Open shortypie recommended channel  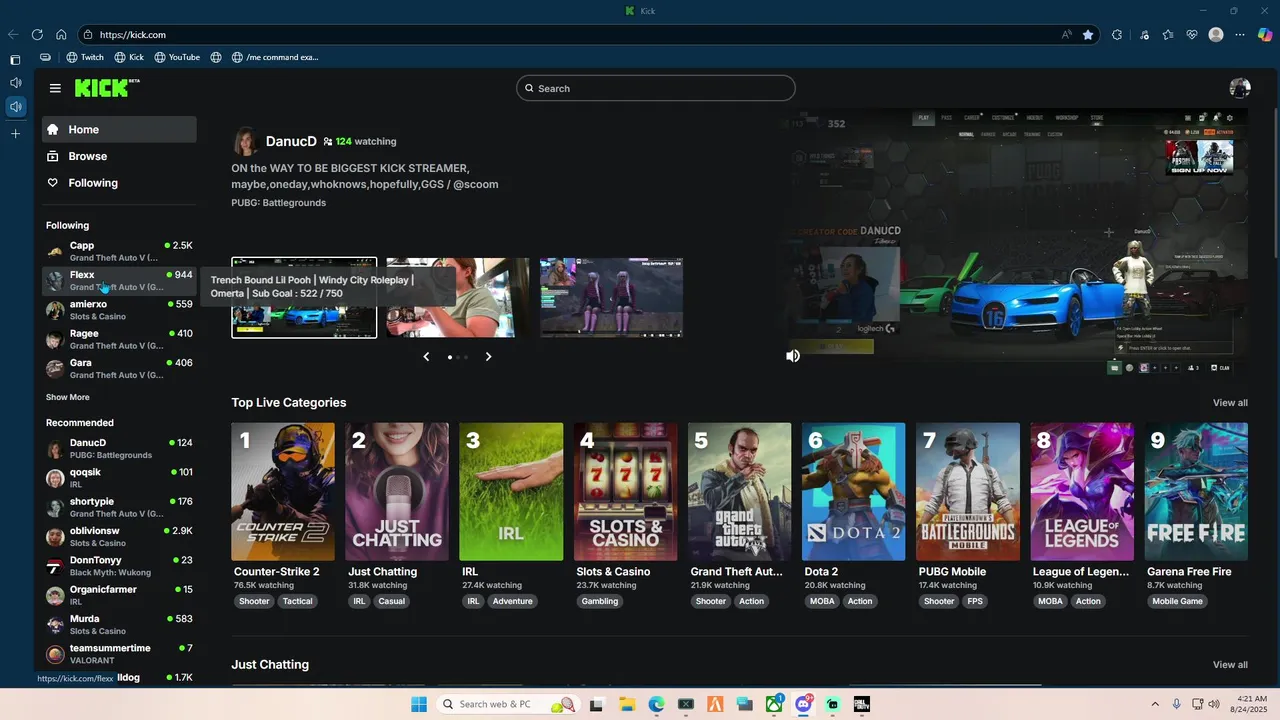[x=119, y=507]
